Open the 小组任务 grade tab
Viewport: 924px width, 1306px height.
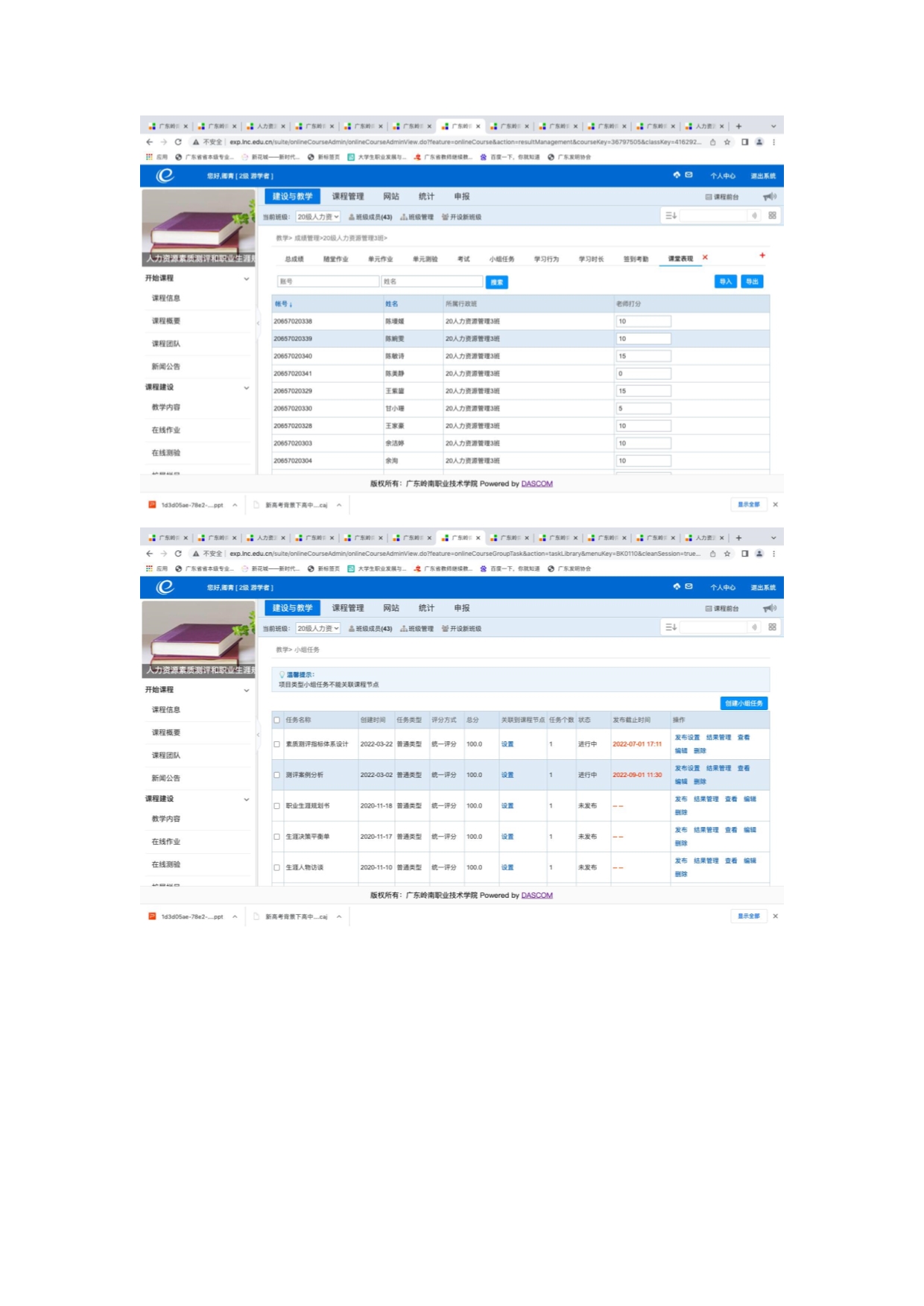coord(501,259)
